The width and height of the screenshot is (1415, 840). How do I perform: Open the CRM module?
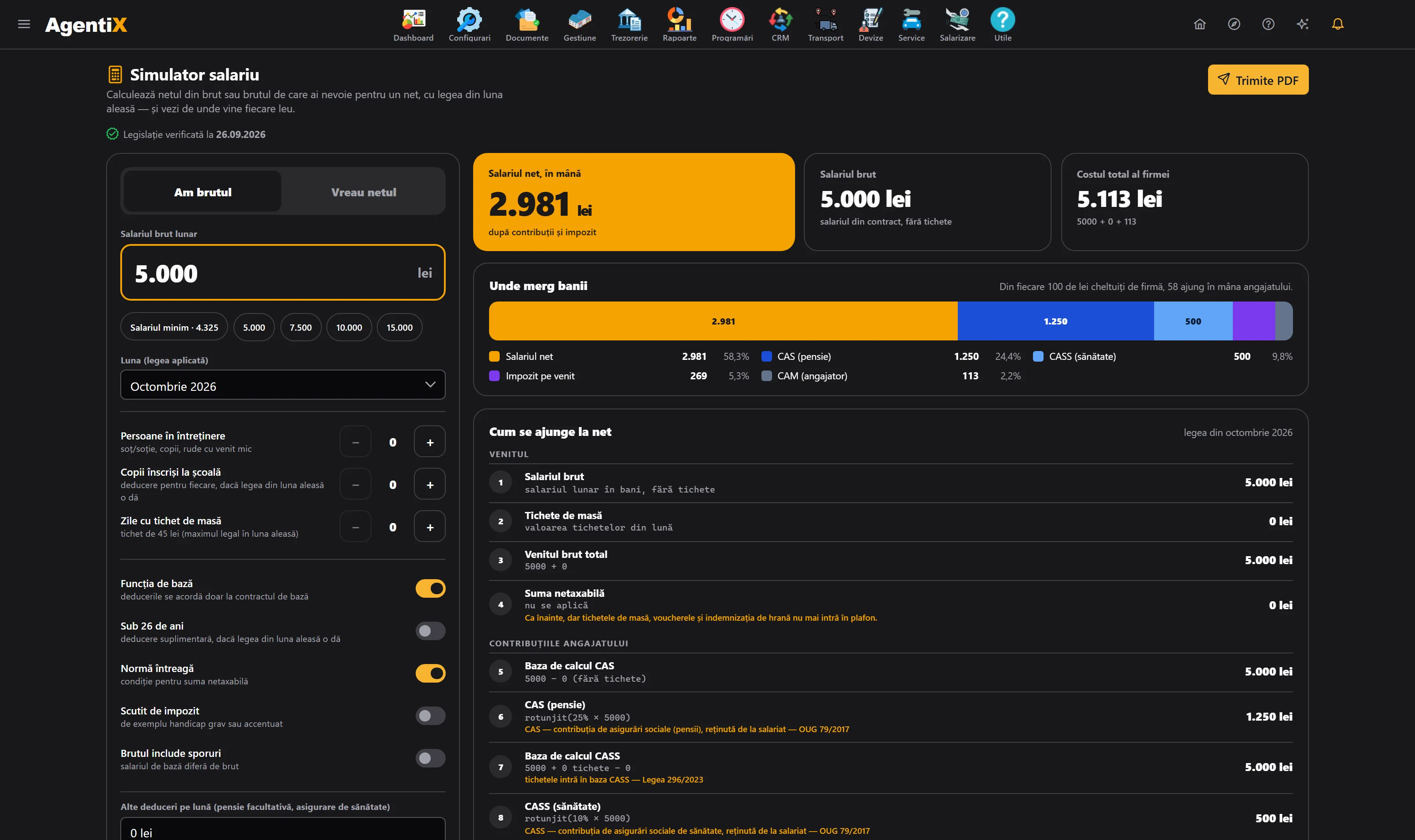point(780,25)
